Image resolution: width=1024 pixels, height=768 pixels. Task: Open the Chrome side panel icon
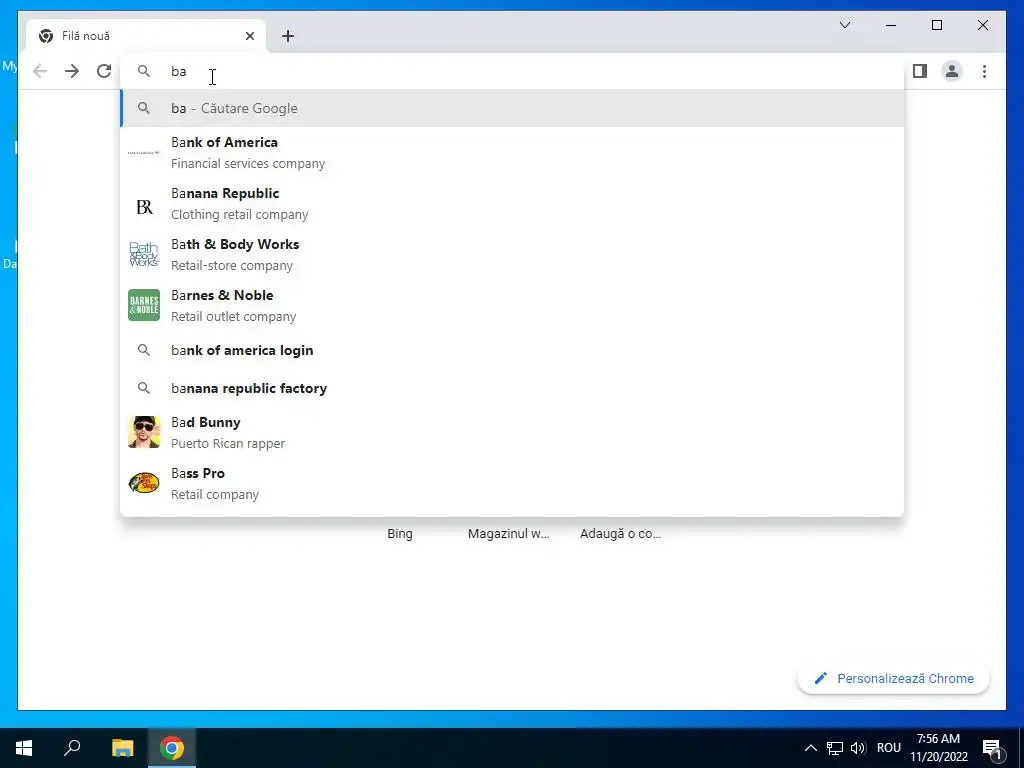coord(920,71)
